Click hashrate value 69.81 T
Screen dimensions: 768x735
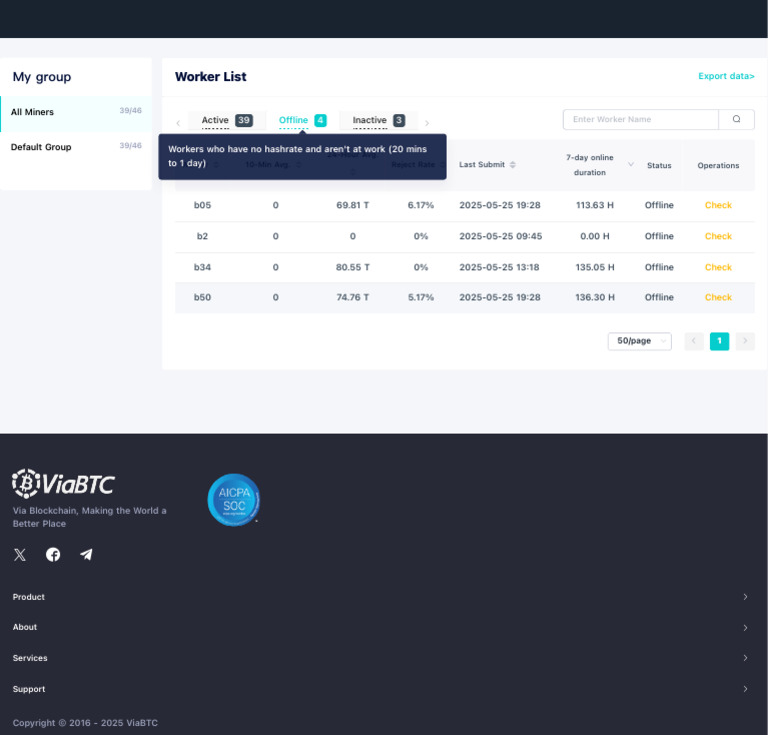[x=353, y=205]
